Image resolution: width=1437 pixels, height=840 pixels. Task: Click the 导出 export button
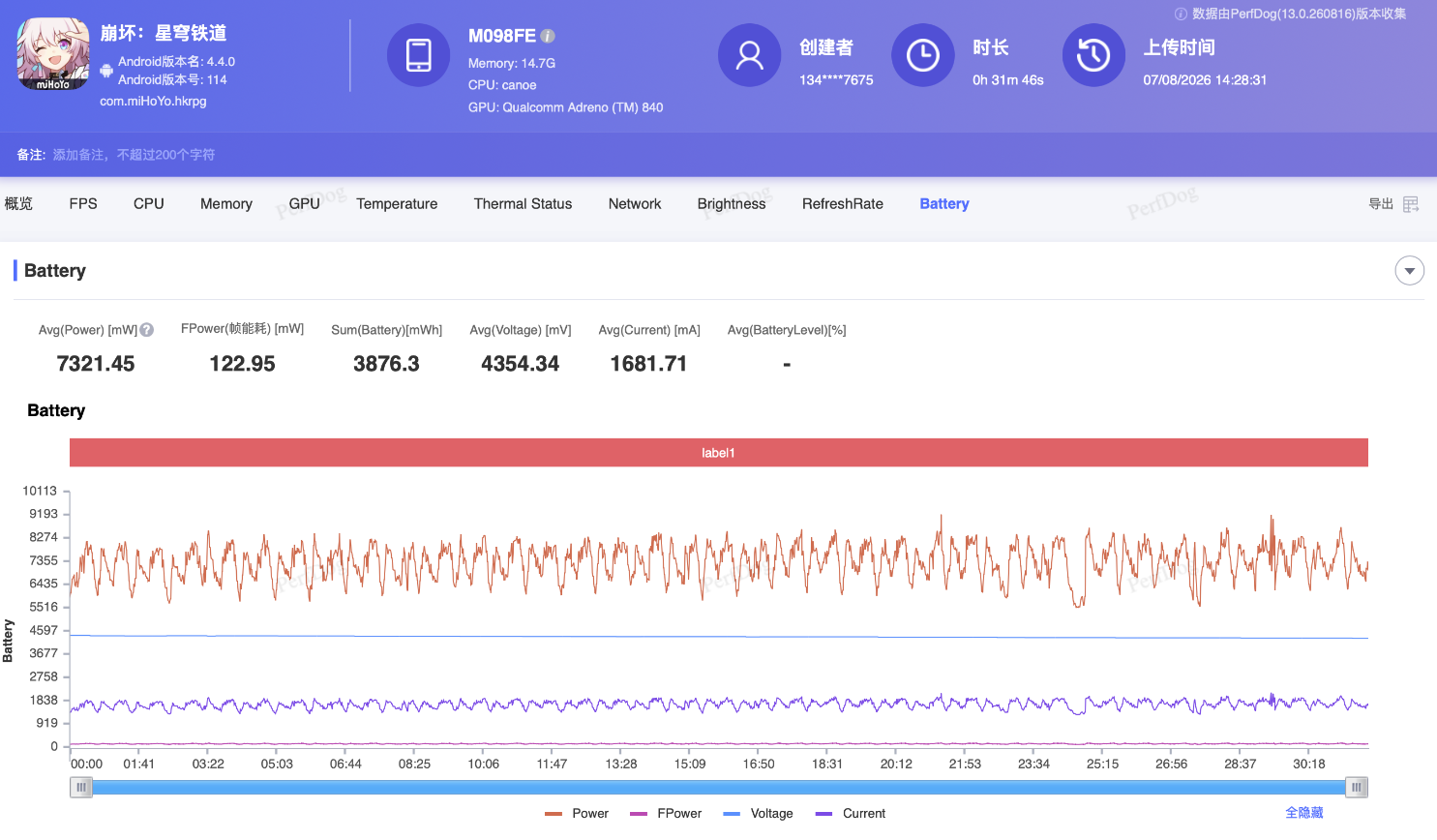click(1381, 204)
